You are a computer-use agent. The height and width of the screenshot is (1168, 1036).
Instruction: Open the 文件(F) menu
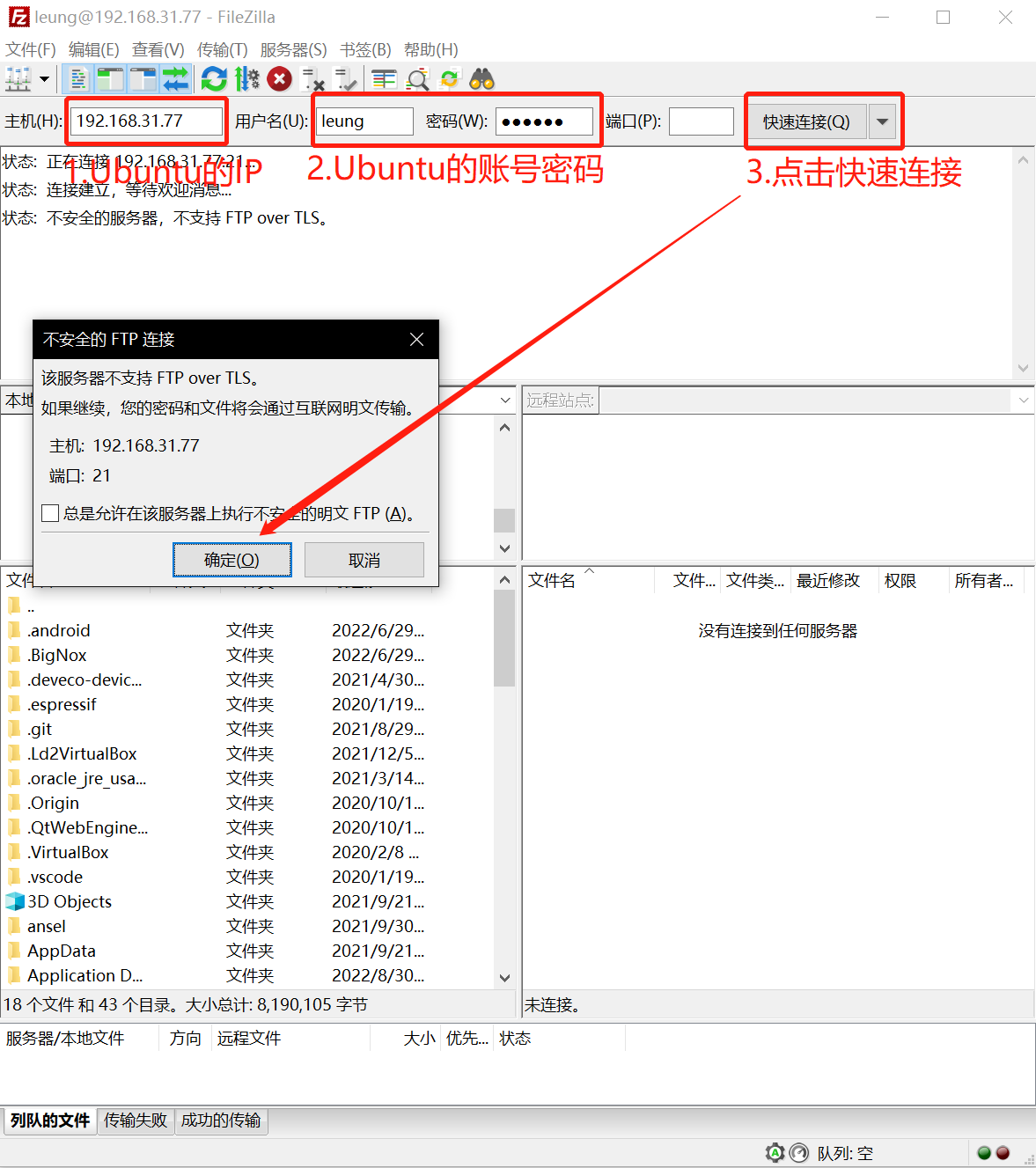point(31,50)
